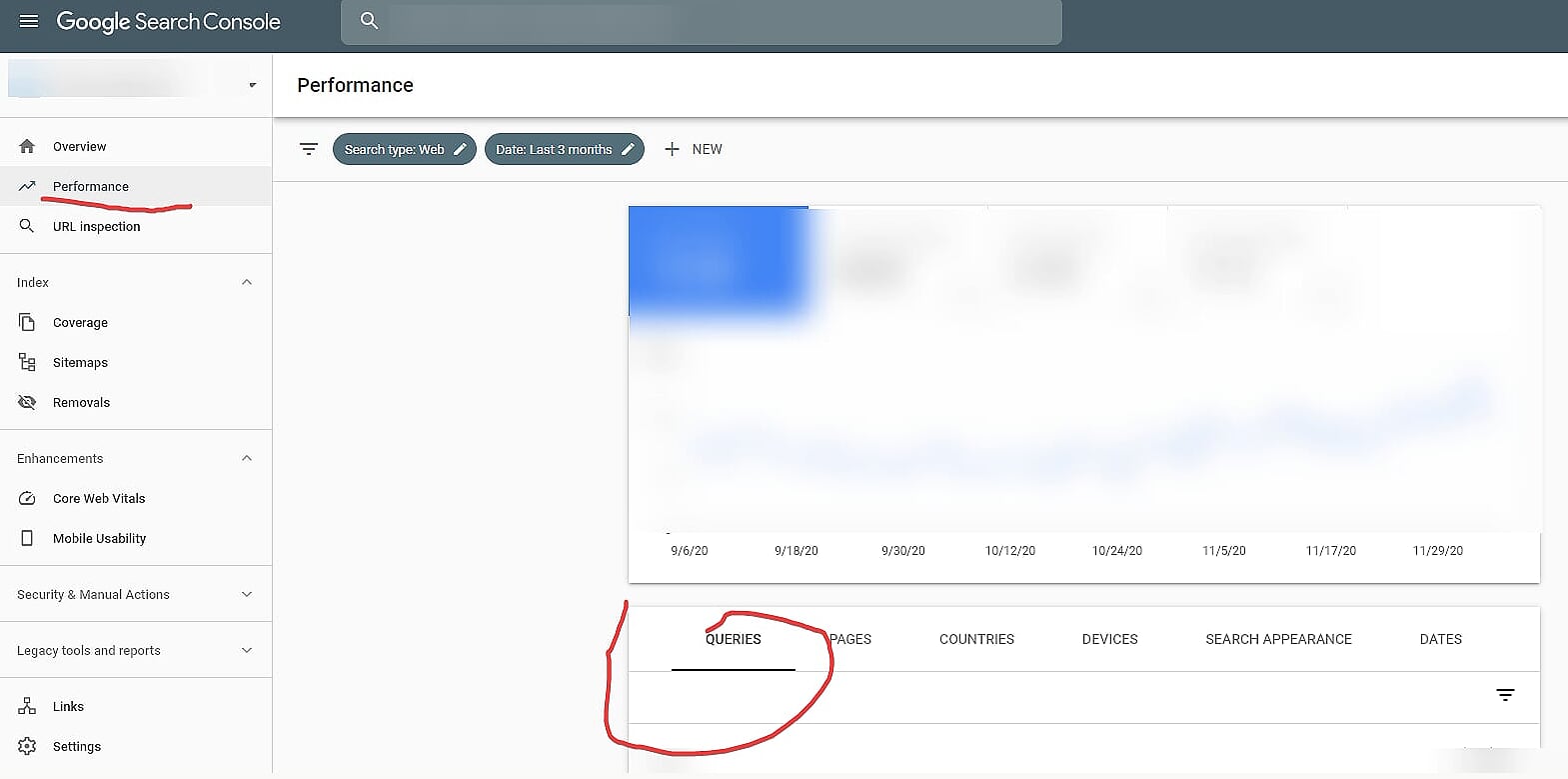Click the Sitemaps tree icon
Image resolution: width=1568 pixels, height=779 pixels.
(27, 362)
